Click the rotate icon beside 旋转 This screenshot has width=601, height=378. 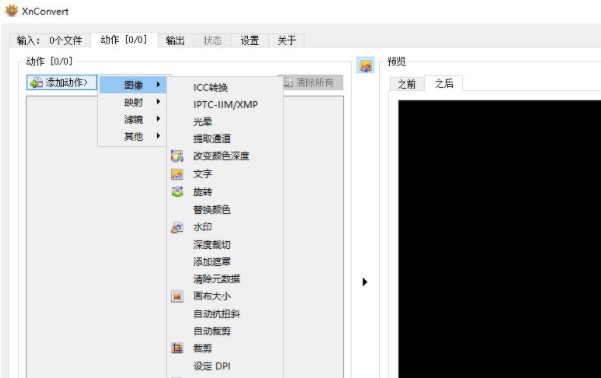(x=177, y=192)
